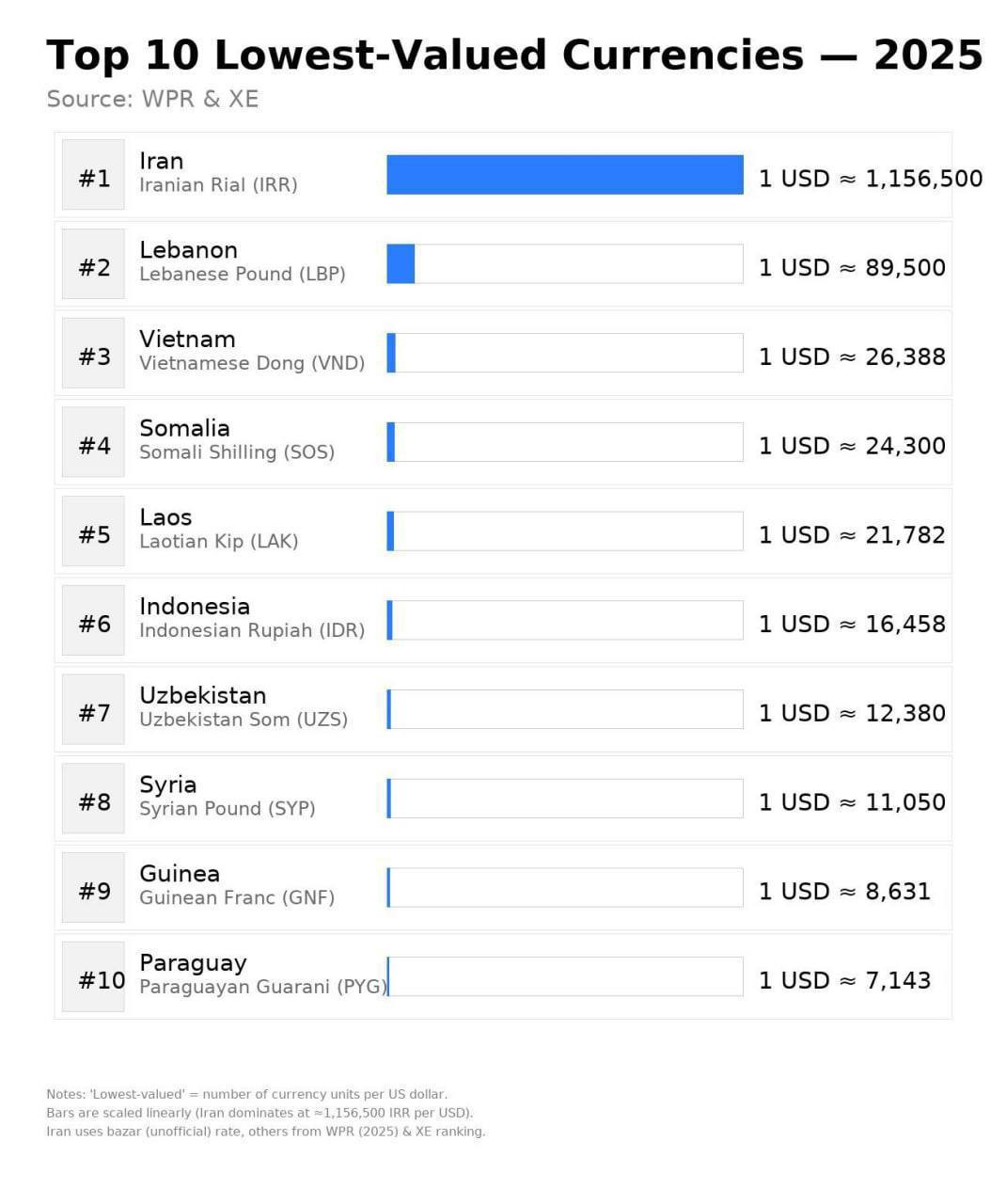1006x1204 pixels.
Task: Select the "1 USD ≈ 24,300" value
Action: pyautogui.click(x=852, y=446)
